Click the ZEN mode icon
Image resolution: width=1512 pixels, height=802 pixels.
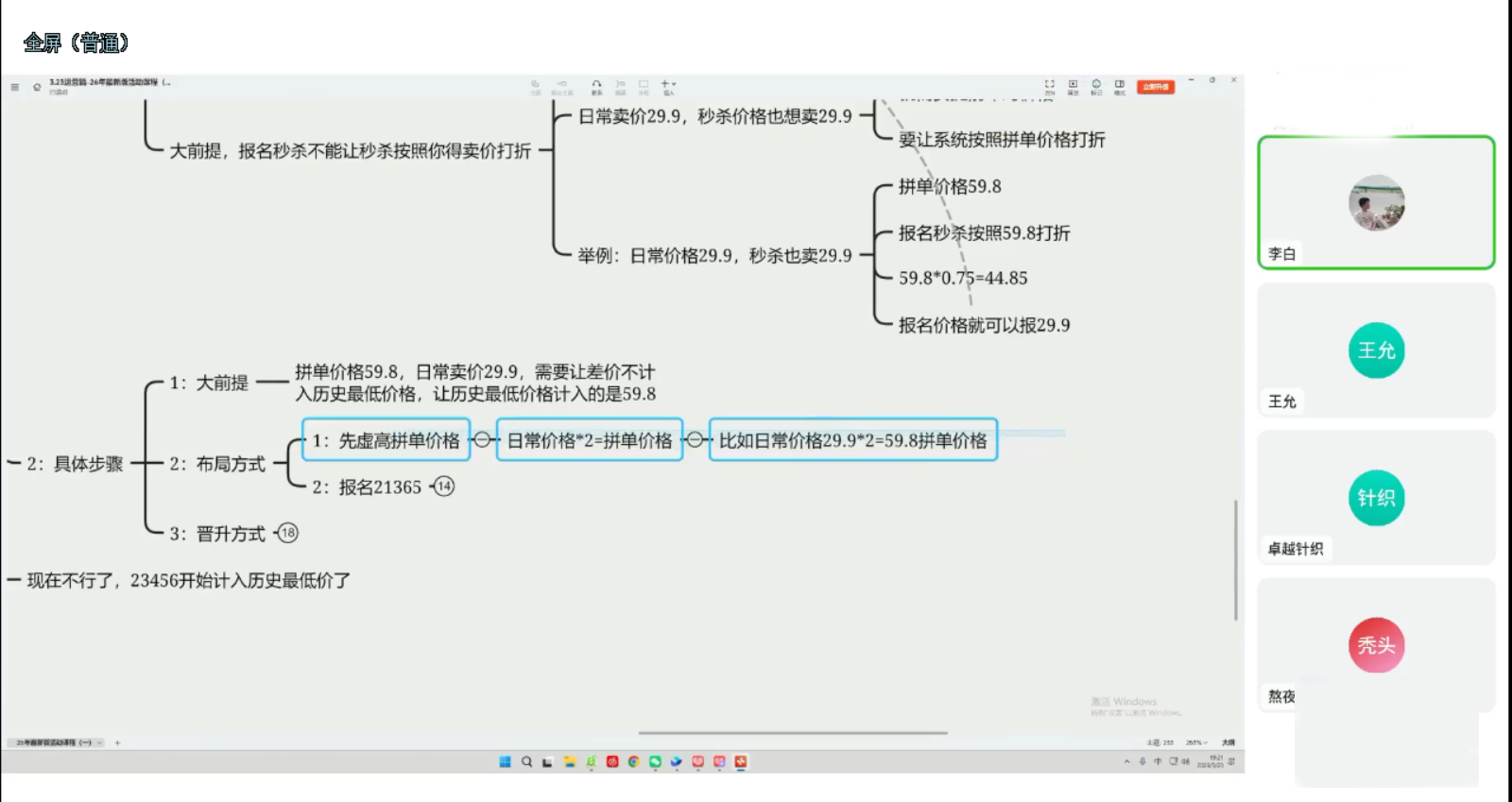pos(1049,87)
